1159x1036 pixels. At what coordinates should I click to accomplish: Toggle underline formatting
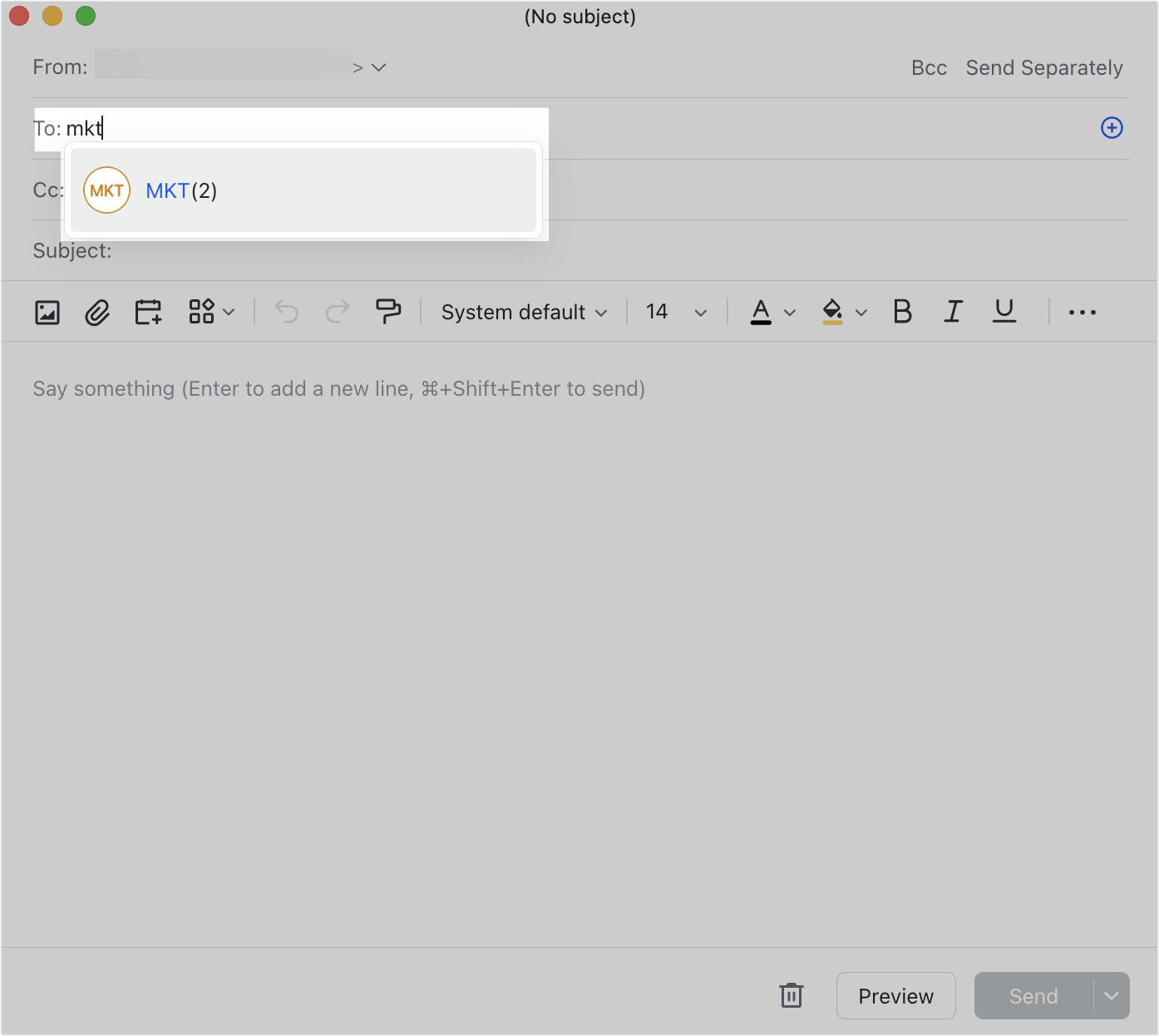click(x=1004, y=312)
